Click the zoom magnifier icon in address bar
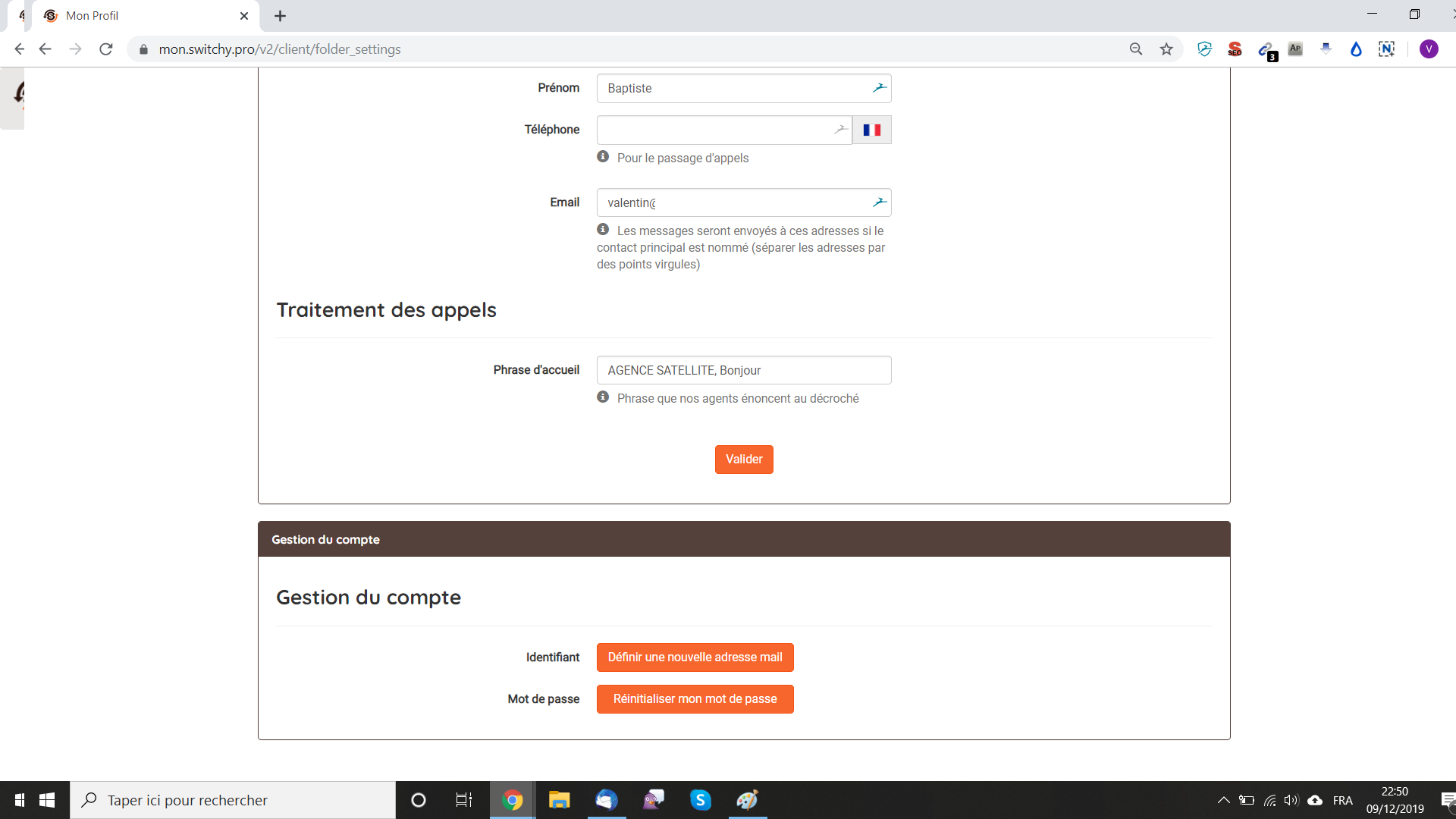 pyautogui.click(x=1136, y=49)
